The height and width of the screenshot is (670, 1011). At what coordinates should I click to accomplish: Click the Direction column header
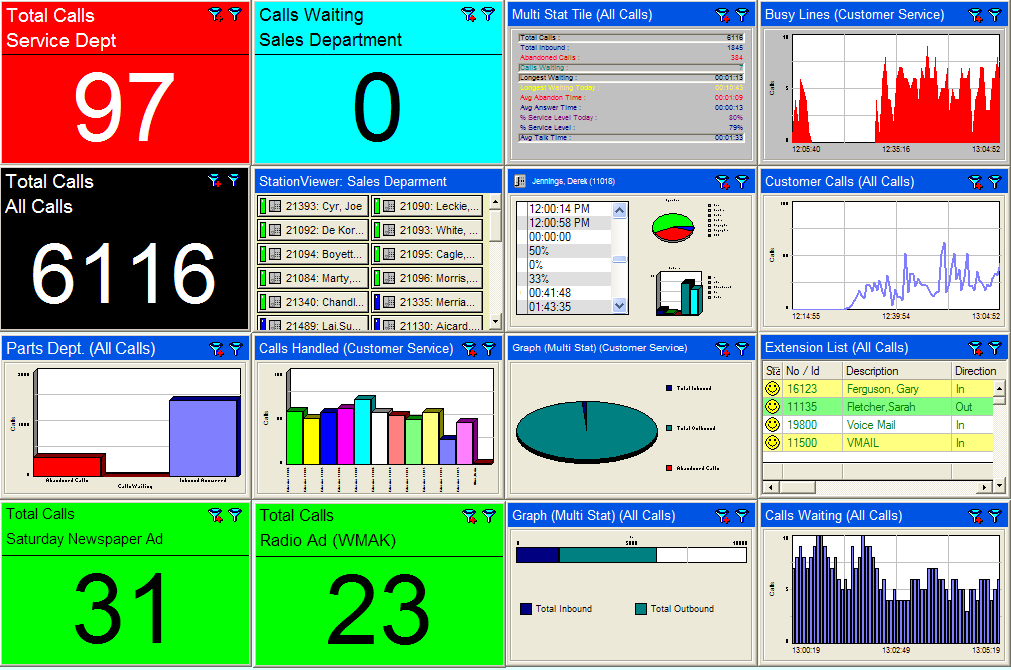(974, 371)
